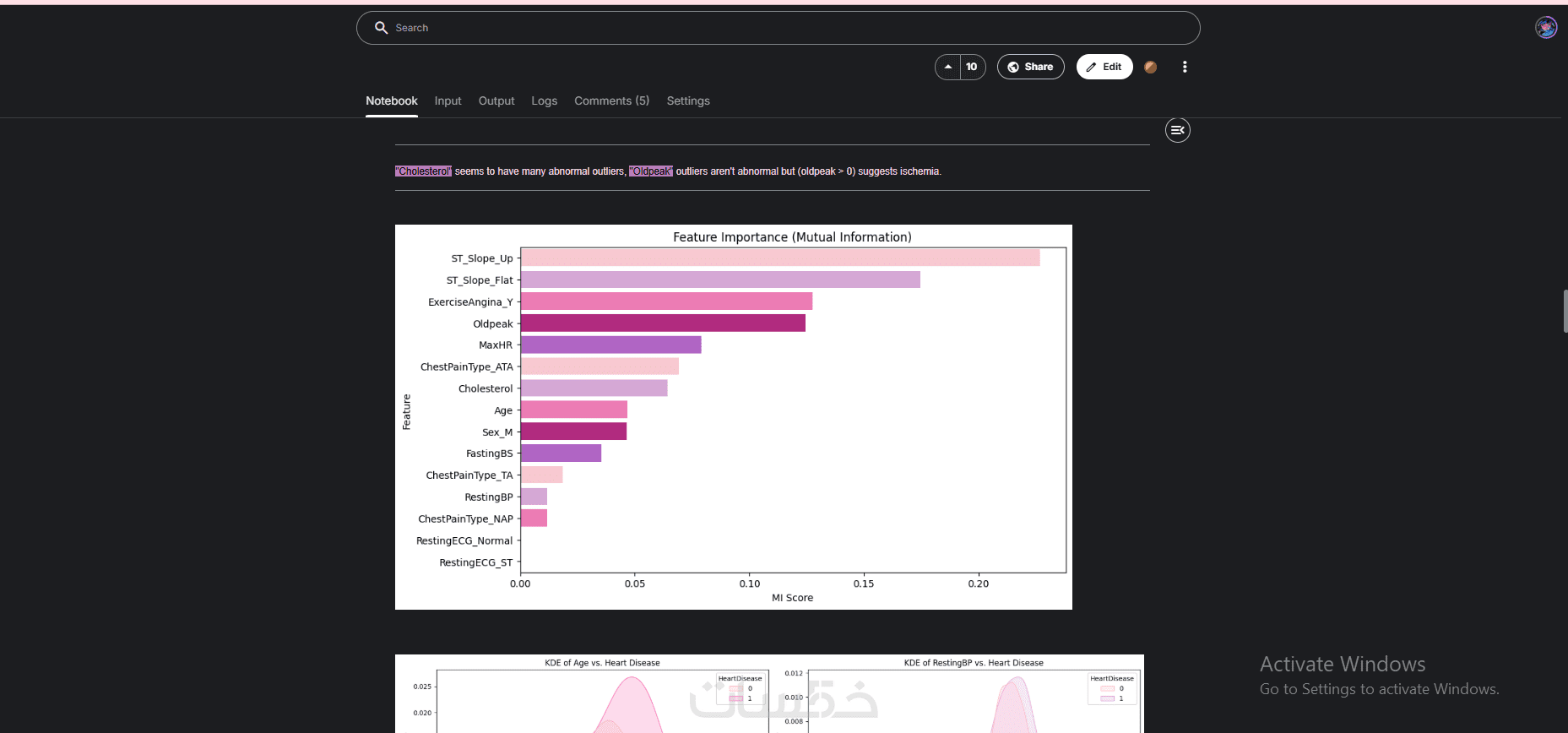
Task: Open the three-dot more options menu
Action: point(1185,67)
